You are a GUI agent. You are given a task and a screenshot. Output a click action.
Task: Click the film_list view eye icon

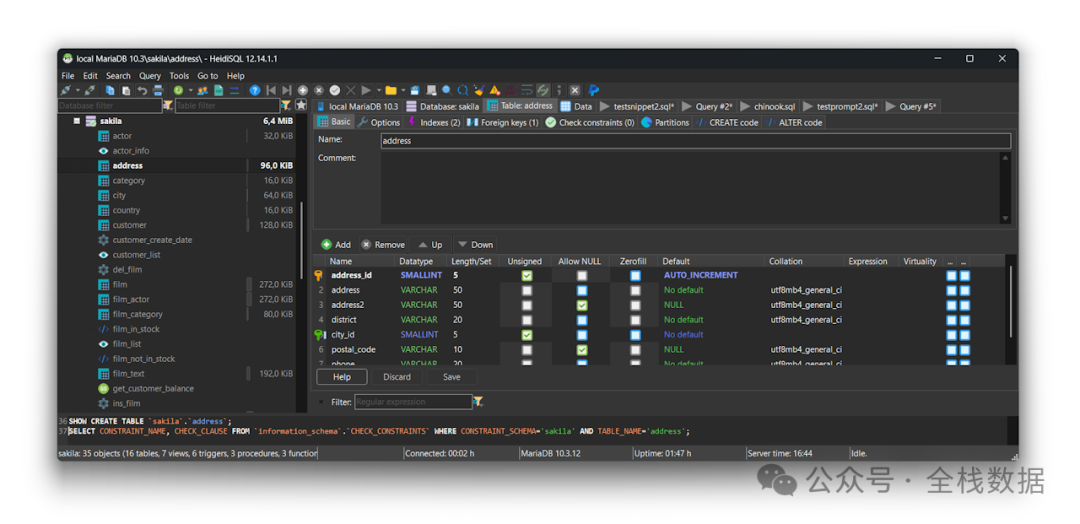pos(103,344)
